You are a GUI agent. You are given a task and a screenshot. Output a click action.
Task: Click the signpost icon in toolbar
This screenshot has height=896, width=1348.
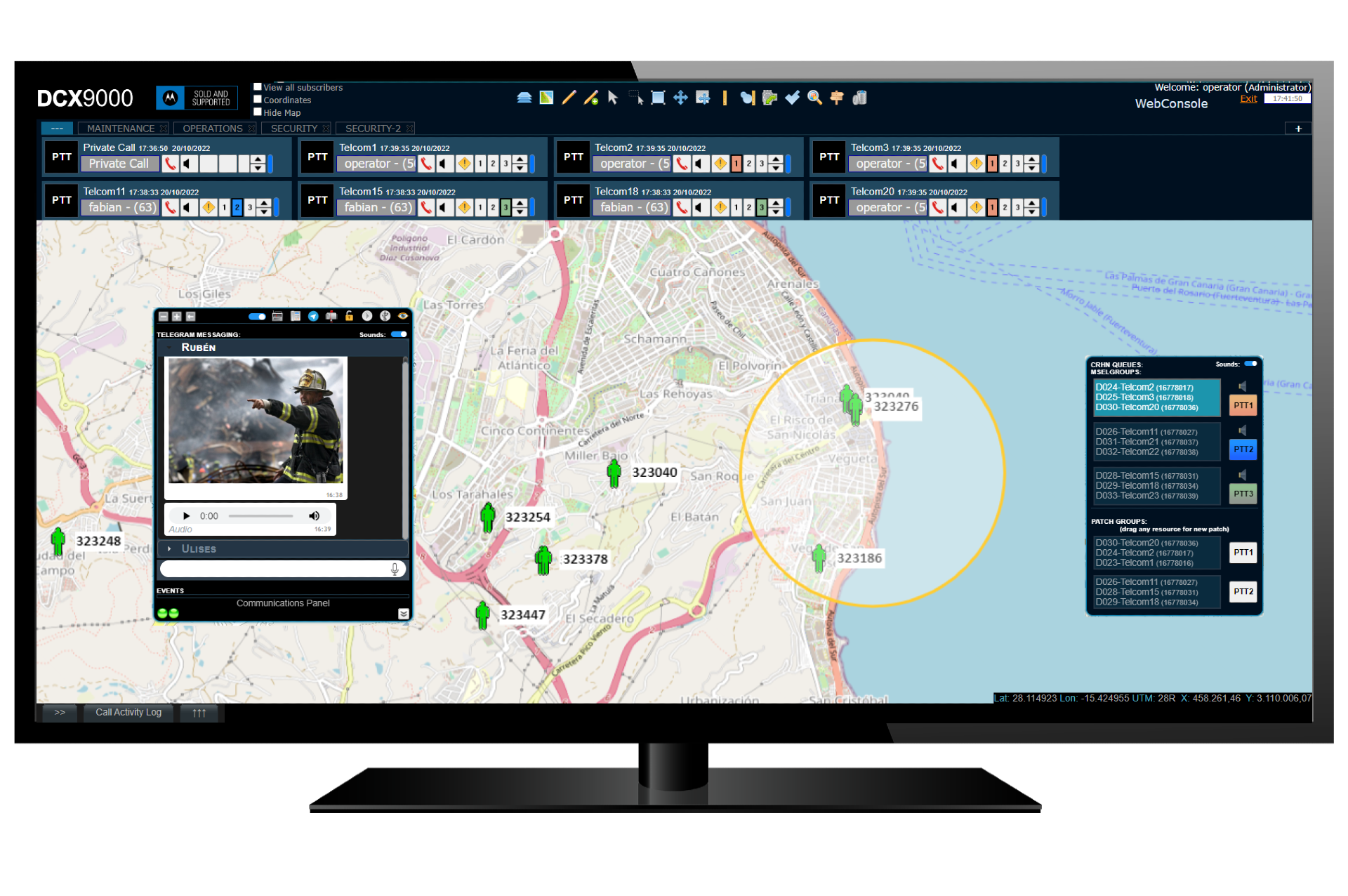point(836,98)
